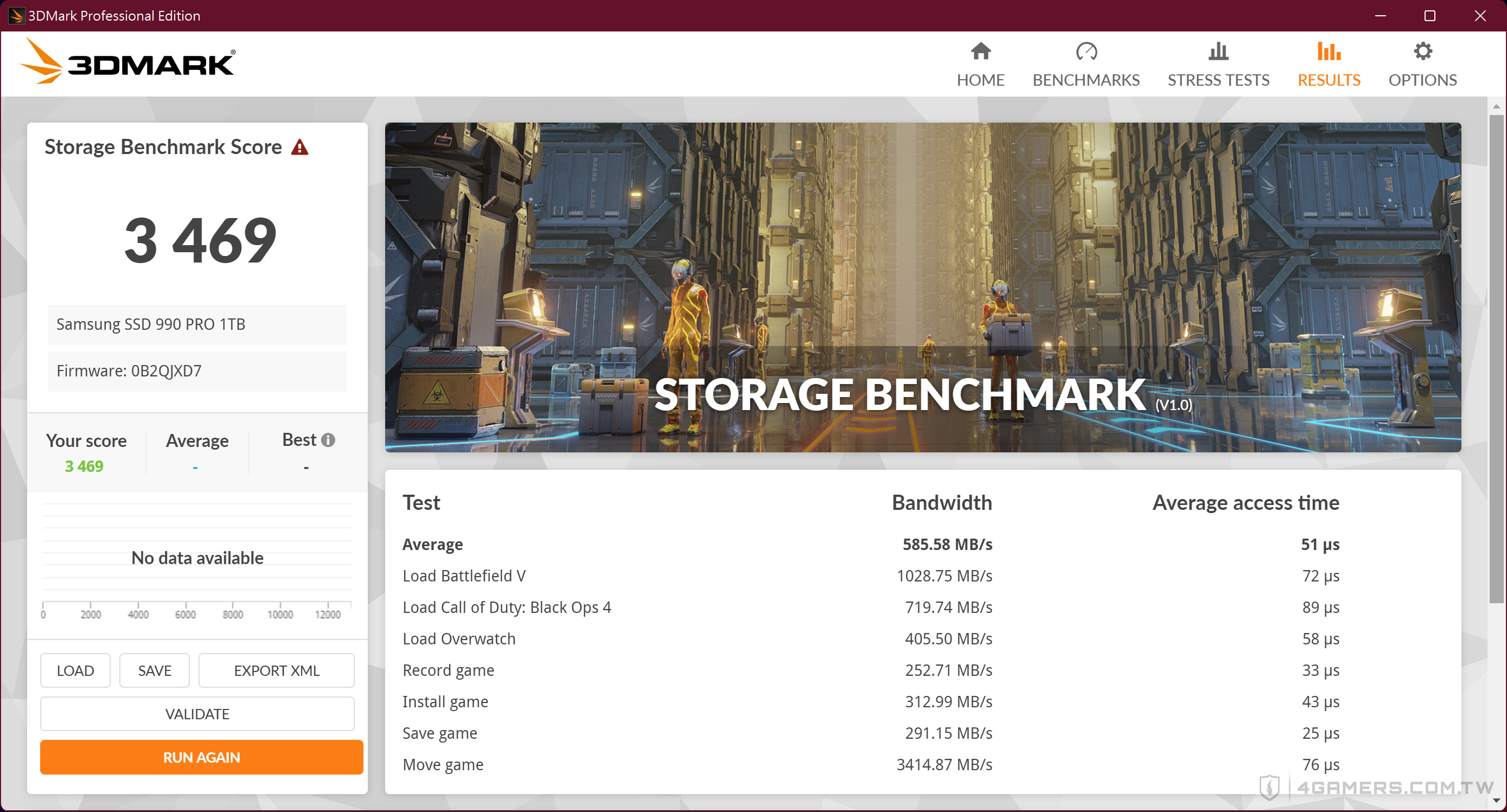
Task: Click the 51 µs average access time
Action: tap(1320, 545)
